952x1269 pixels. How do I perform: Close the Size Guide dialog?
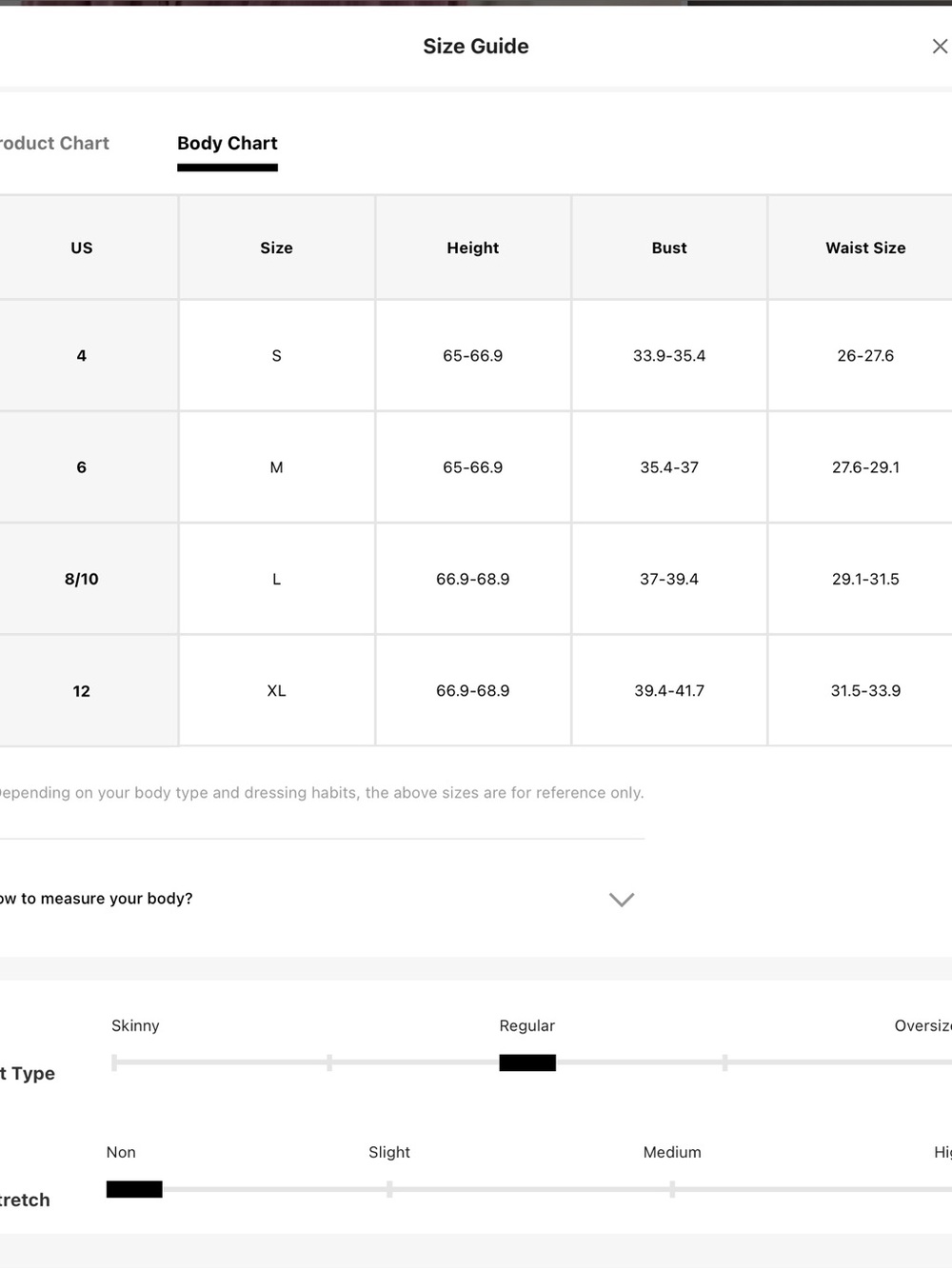point(940,47)
